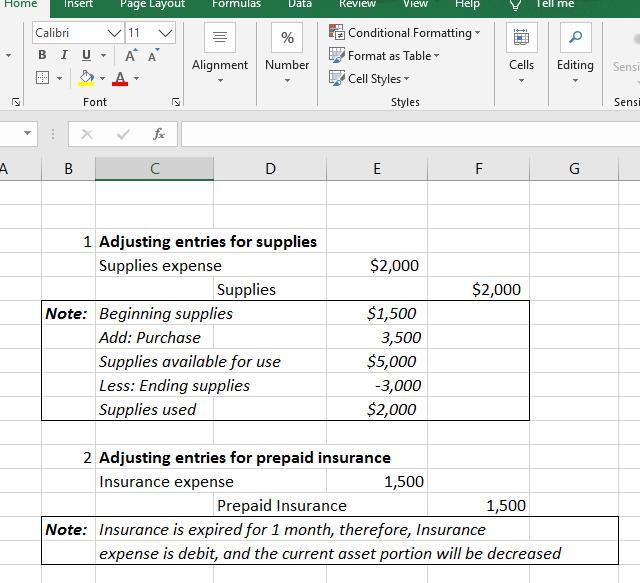Toggle Italic formatting
The width and height of the screenshot is (640, 583).
(64, 55)
